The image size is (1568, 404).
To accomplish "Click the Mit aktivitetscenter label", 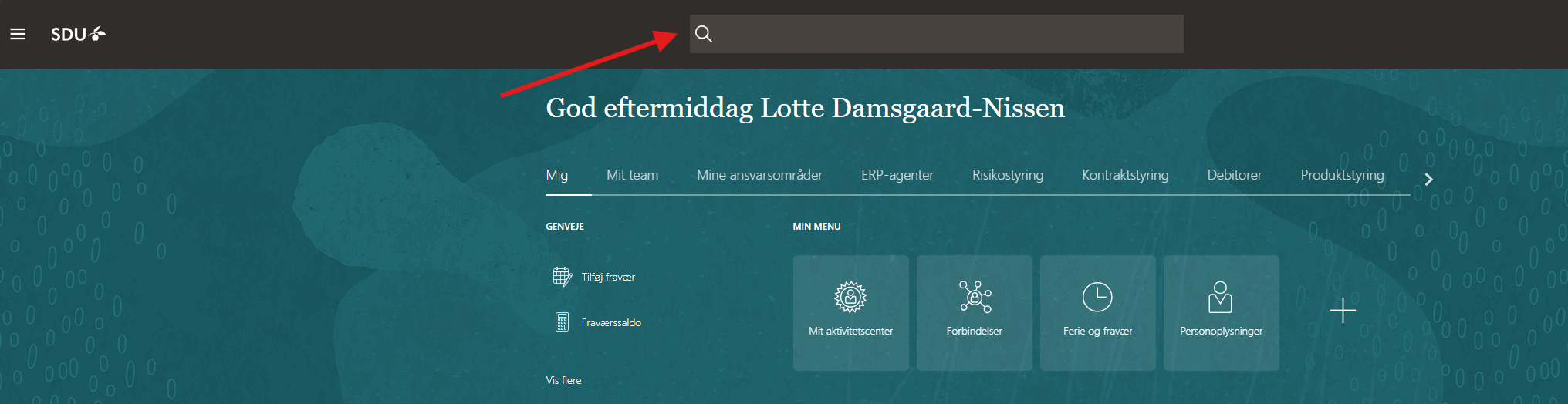I will point(850,331).
